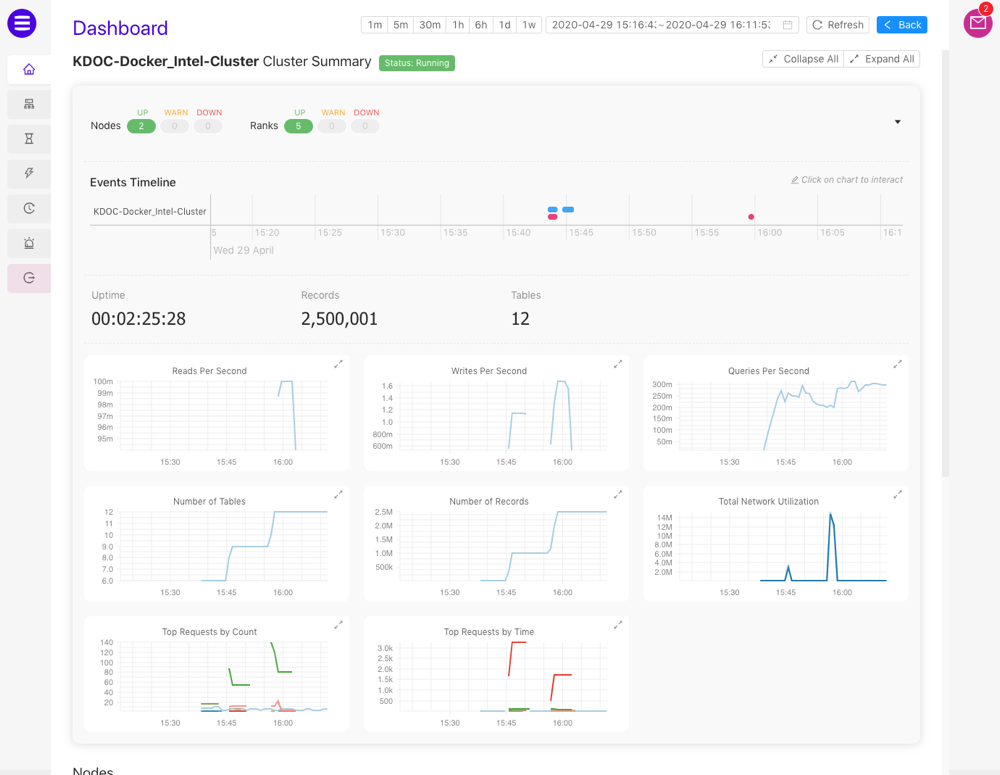Viewport: 1000px width, 775px height.
Task: Collapse the Nodes and Ranks summary panel
Action: coord(897,120)
